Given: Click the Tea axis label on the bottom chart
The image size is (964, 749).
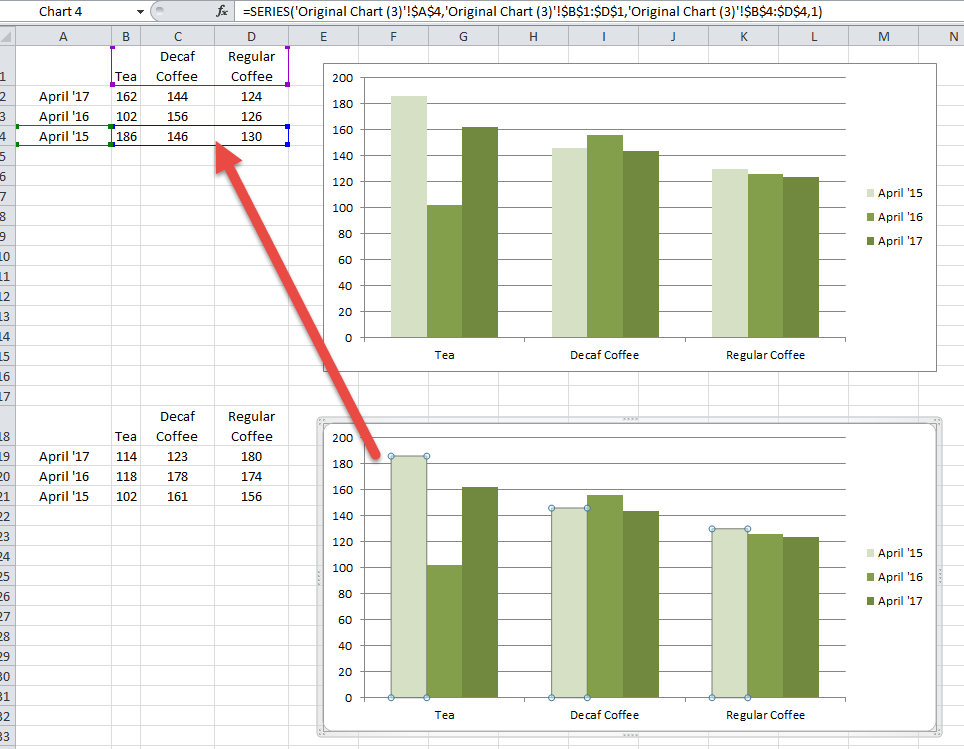Looking at the screenshot, I should [444, 715].
